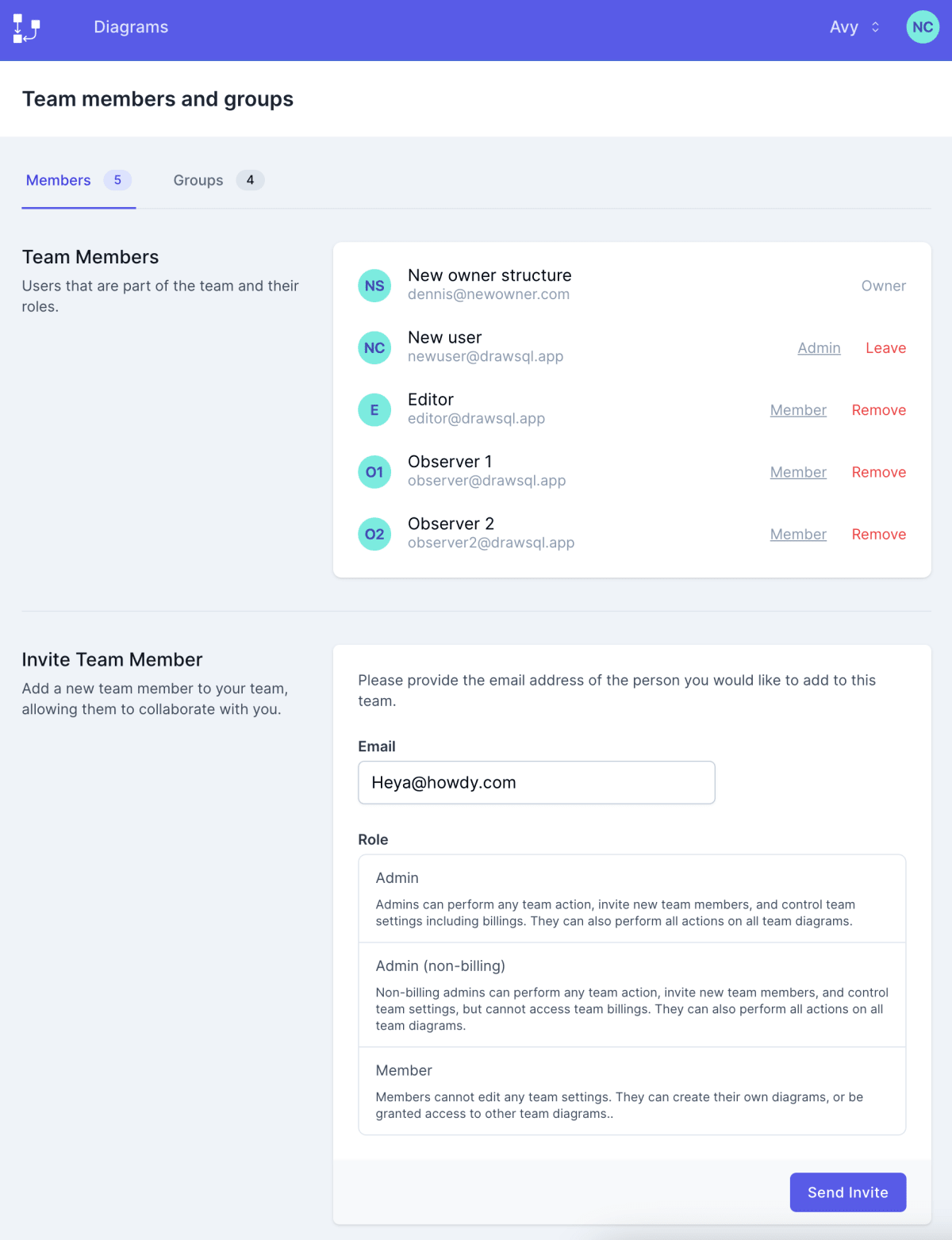
Task: Select the Admin role option
Action: 632,899
